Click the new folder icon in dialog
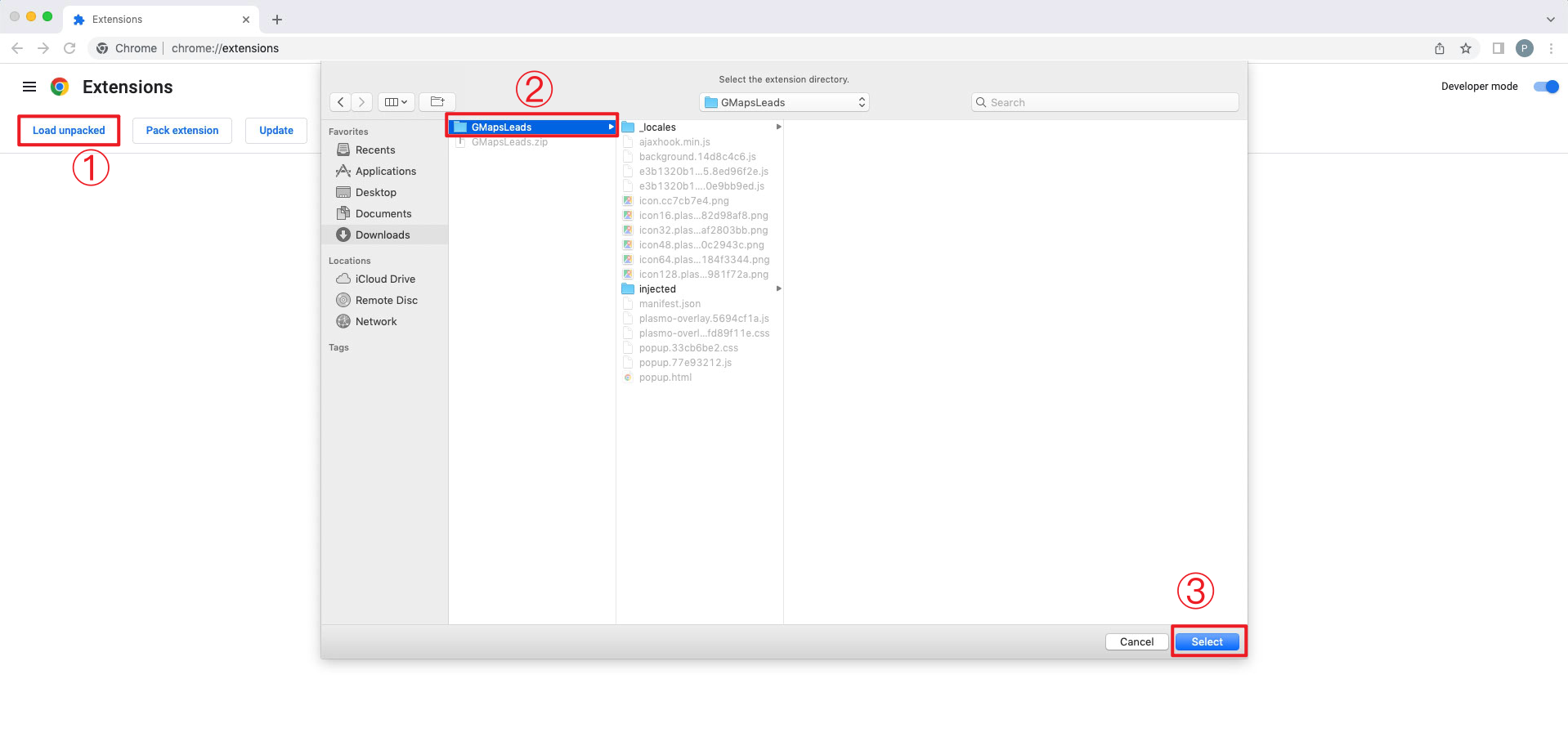 point(437,102)
